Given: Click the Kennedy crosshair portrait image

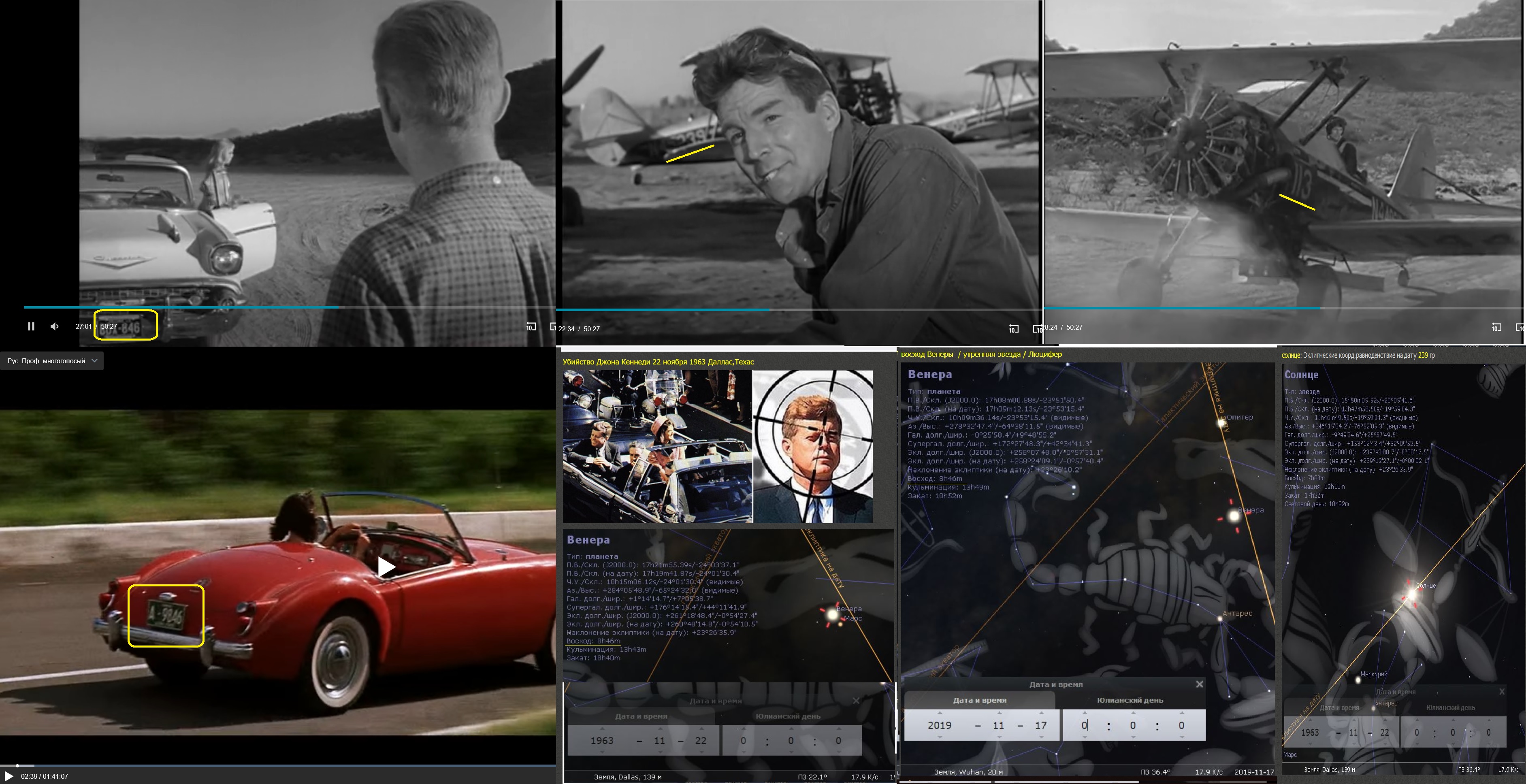Looking at the screenshot, I should (x=812, y=447).
